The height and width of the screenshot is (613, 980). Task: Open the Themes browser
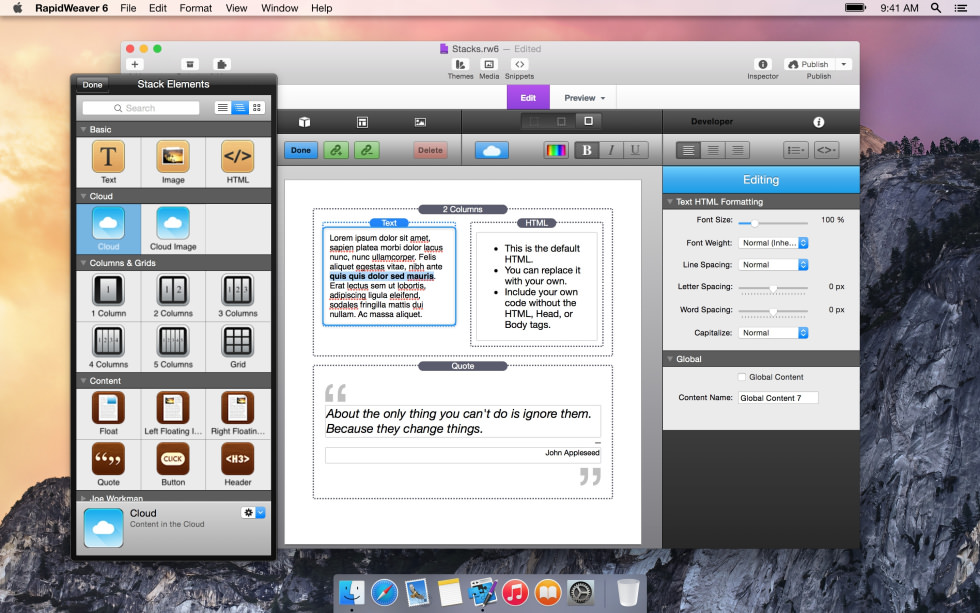460,69
